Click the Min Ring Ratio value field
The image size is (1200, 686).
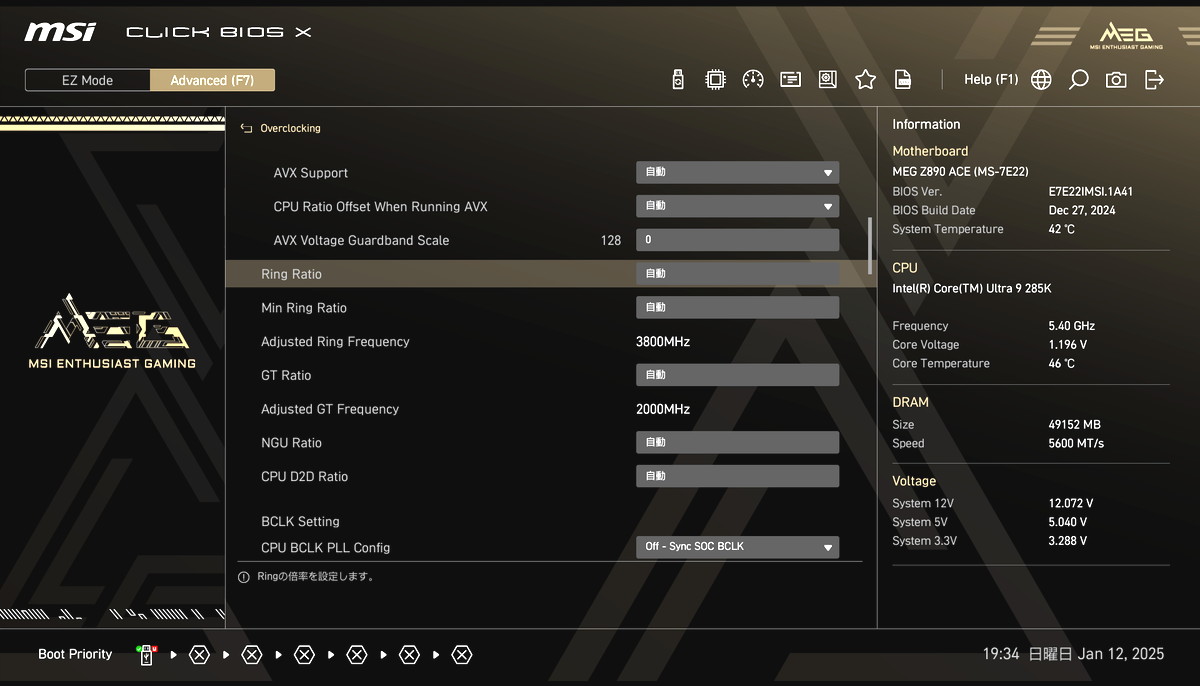click(x=737, y=308)
